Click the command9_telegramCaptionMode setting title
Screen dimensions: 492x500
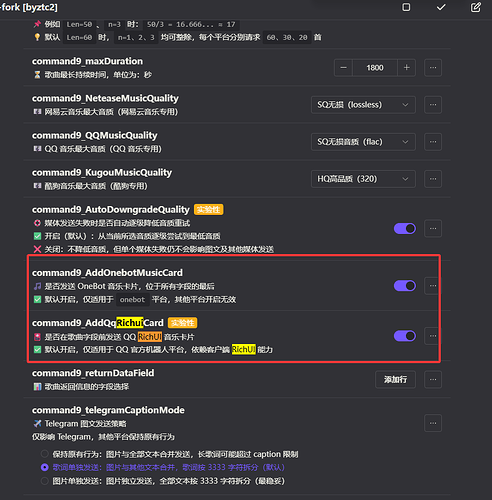(108, 410)
